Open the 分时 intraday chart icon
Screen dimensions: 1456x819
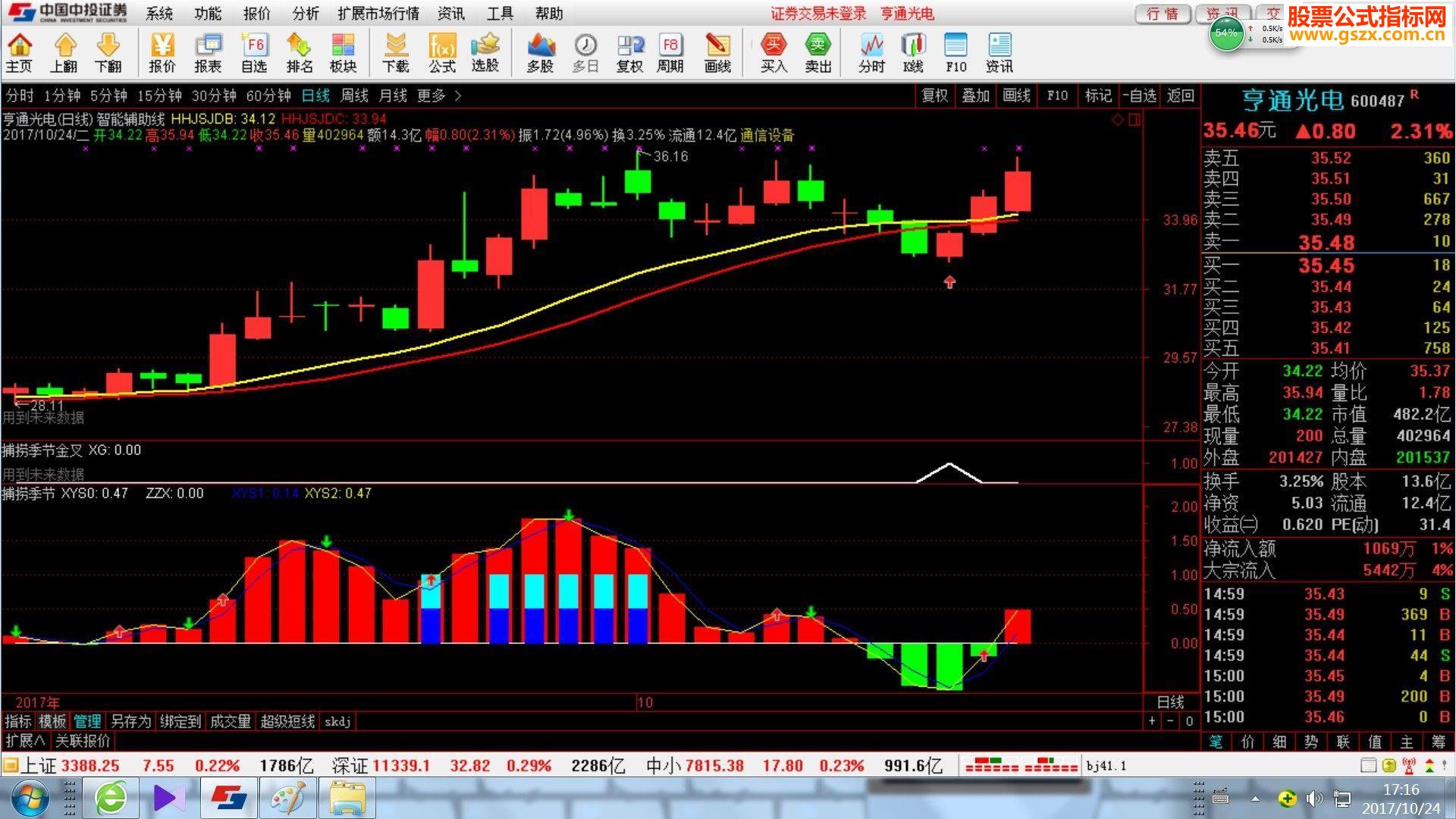coord(871,53)
